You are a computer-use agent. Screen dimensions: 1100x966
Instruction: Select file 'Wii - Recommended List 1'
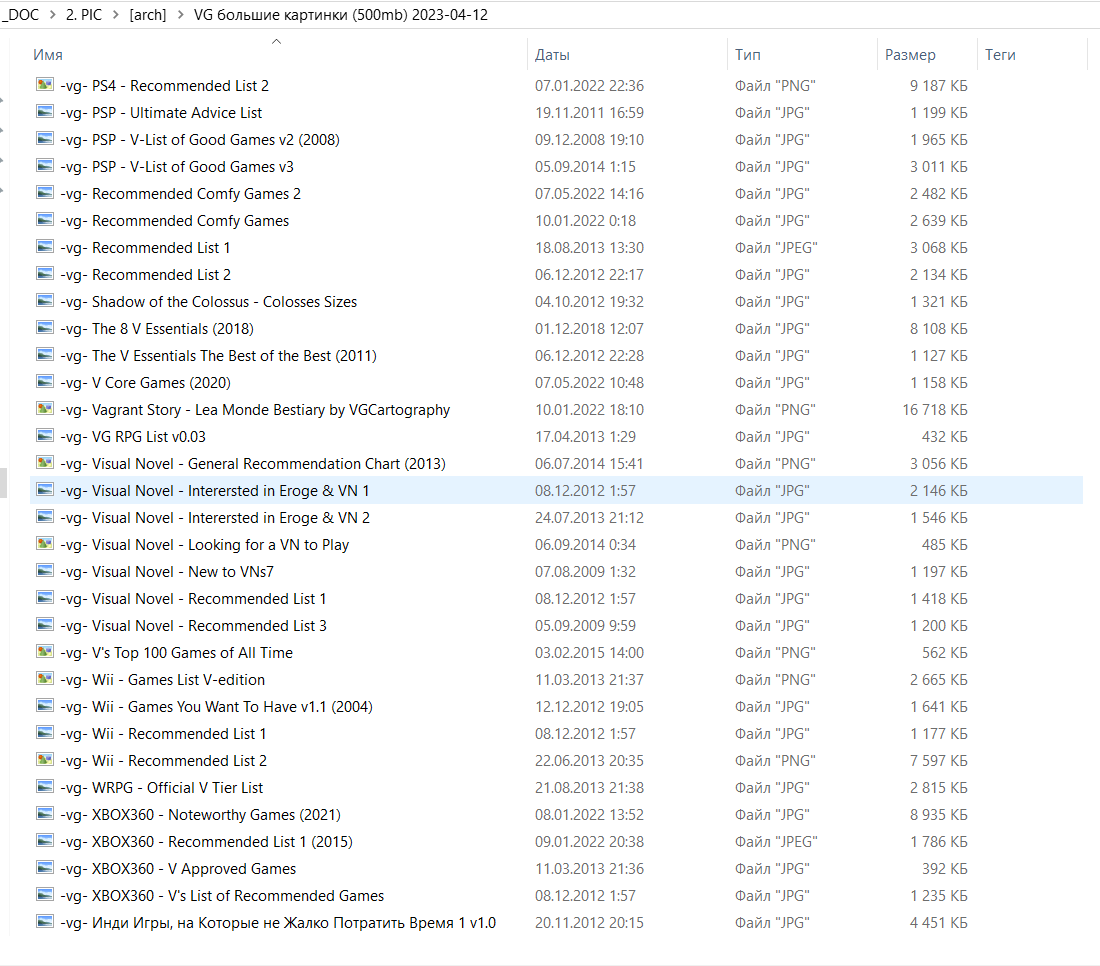coord(163,734)
